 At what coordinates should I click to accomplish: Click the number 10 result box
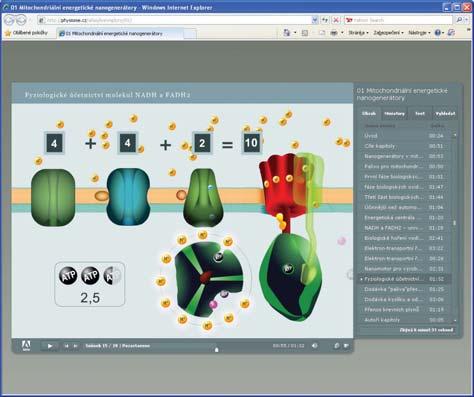click(251, 143)
